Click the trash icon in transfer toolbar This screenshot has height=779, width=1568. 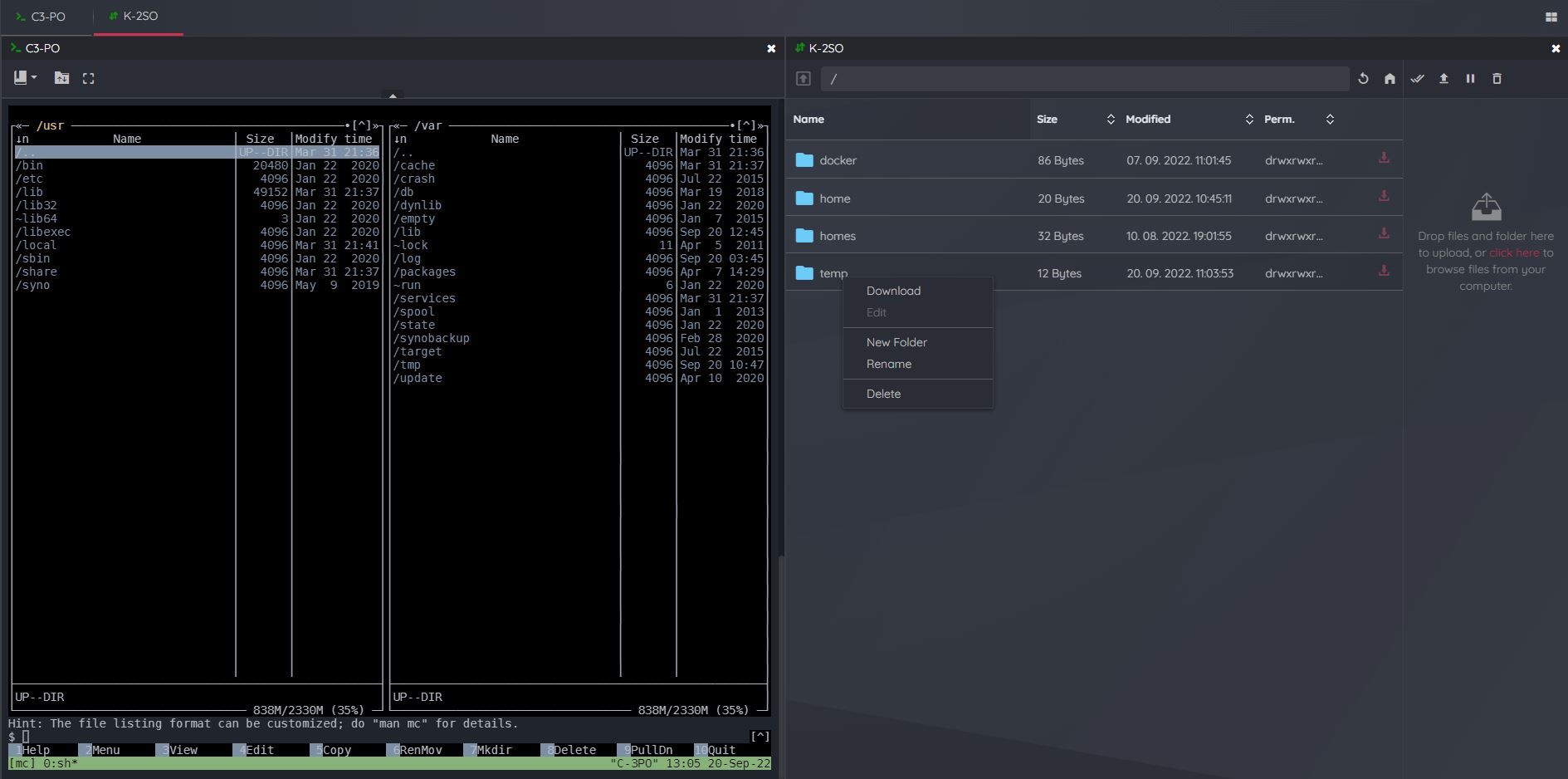(1497, 79)
